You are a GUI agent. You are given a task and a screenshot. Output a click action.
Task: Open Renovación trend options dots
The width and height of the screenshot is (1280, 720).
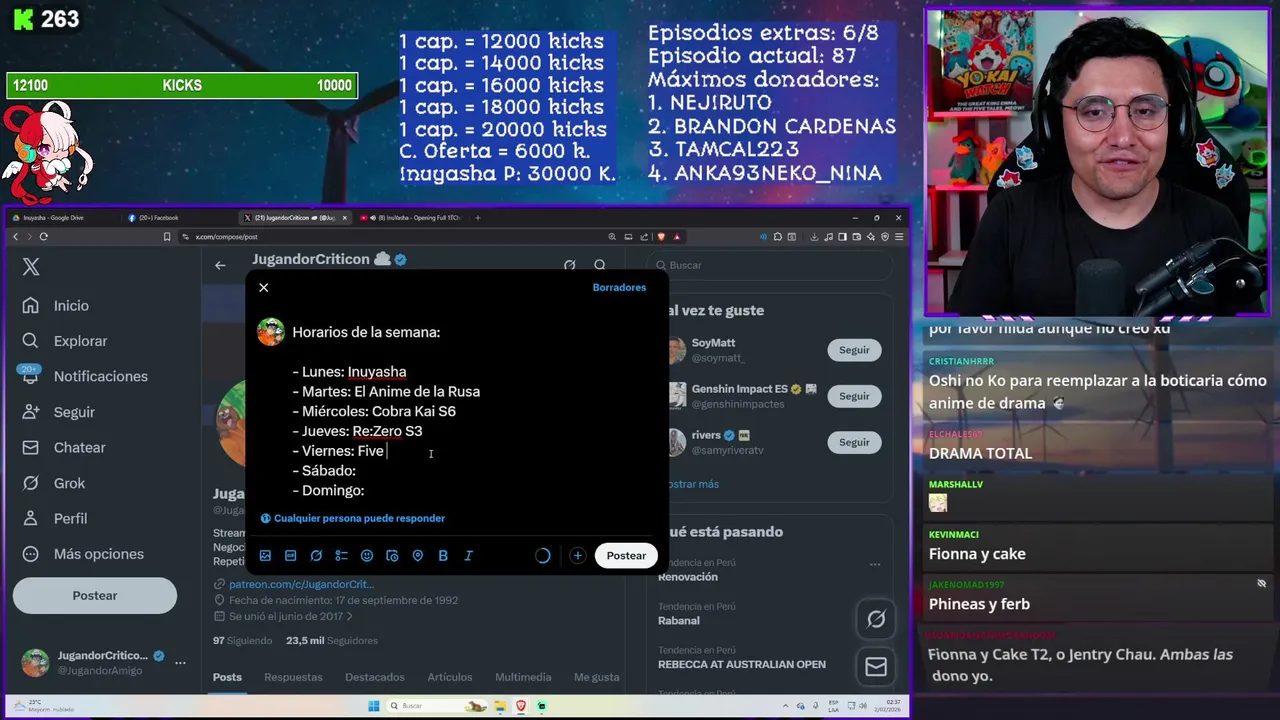[x=875, y=564]
